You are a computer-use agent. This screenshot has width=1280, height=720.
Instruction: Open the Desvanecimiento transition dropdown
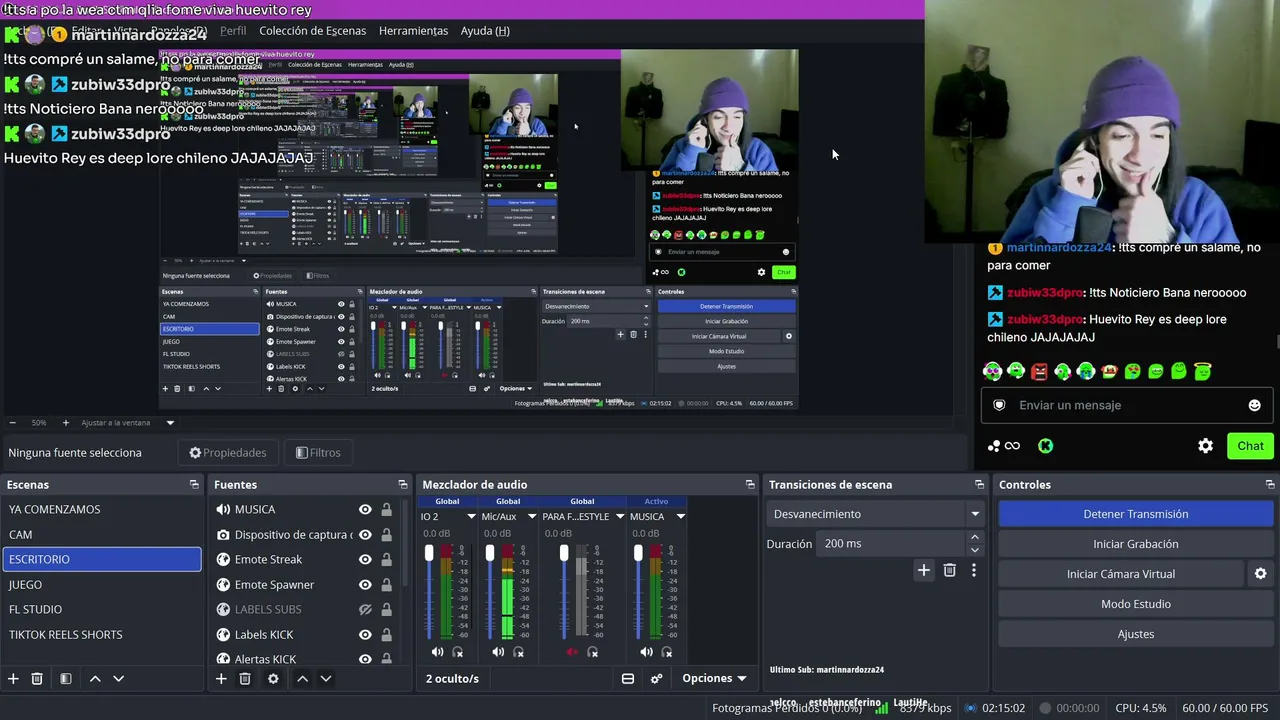click(x=877, y=514)
